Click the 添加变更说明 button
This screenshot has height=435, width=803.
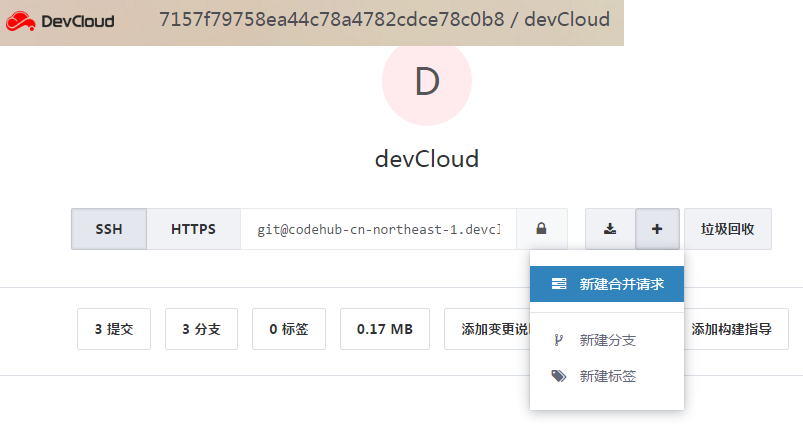(x=488, y=329)
